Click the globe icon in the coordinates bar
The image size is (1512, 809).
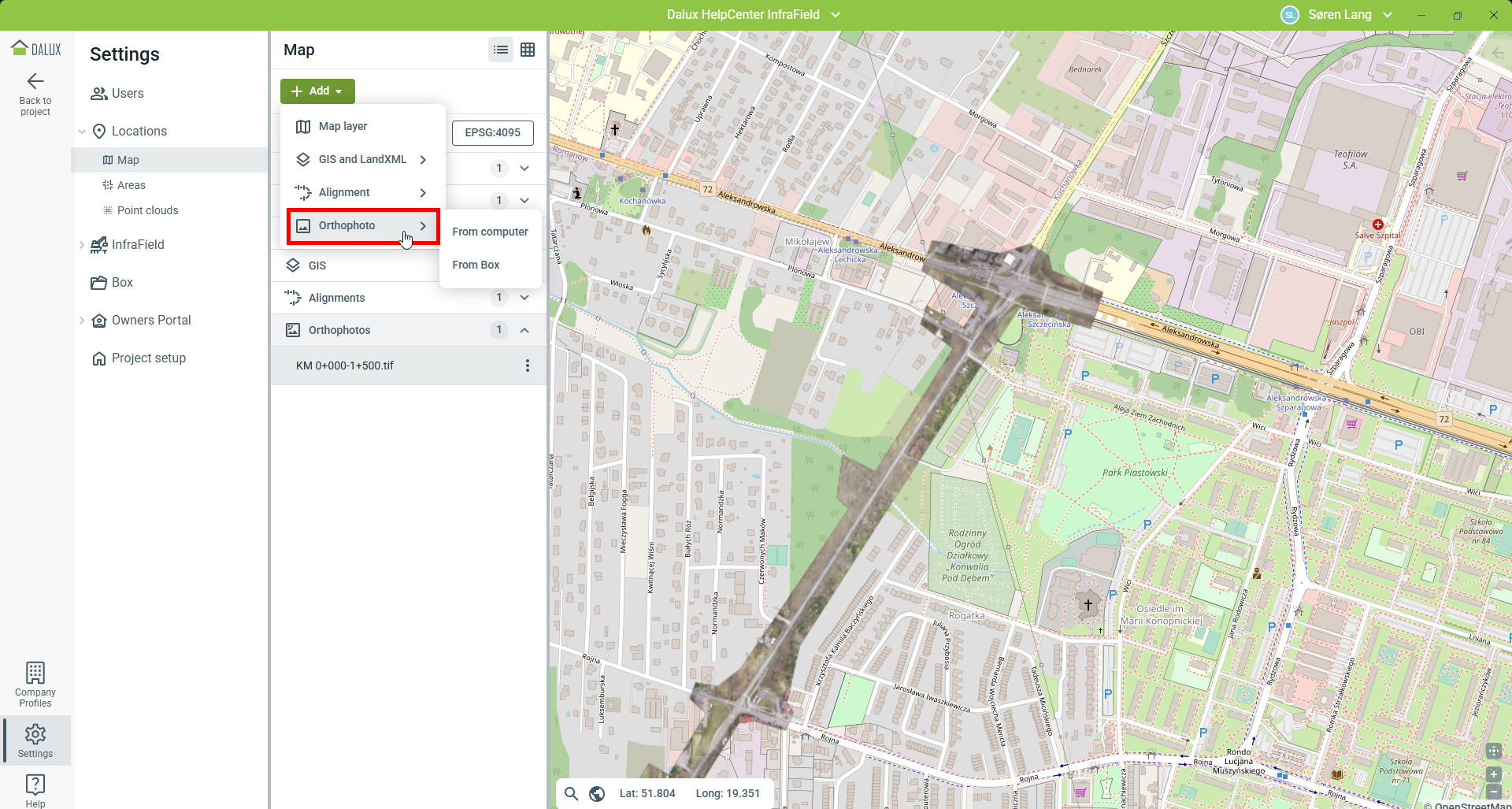(598, 793)
